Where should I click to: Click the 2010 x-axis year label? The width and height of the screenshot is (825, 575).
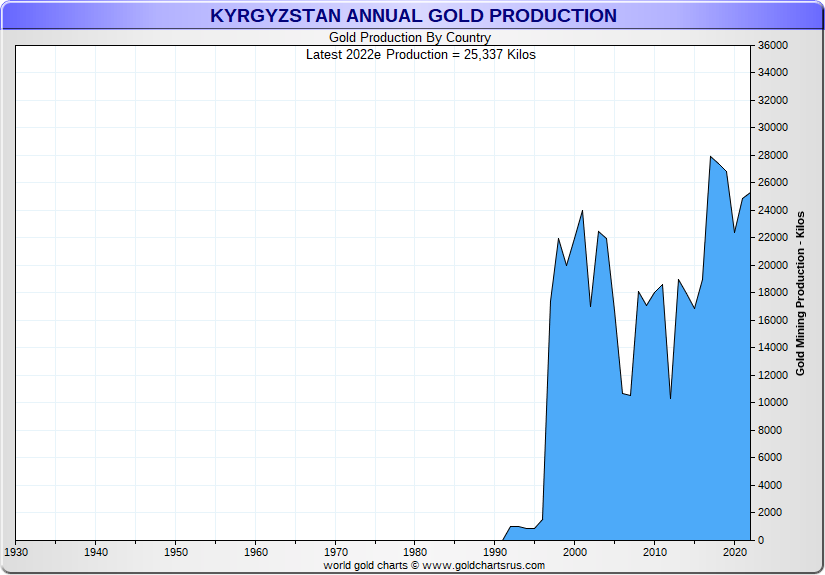655,552
